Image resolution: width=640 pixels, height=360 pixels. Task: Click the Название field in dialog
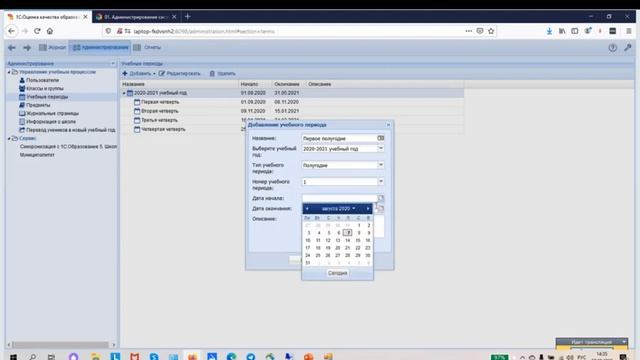click(x=340, y=138)
